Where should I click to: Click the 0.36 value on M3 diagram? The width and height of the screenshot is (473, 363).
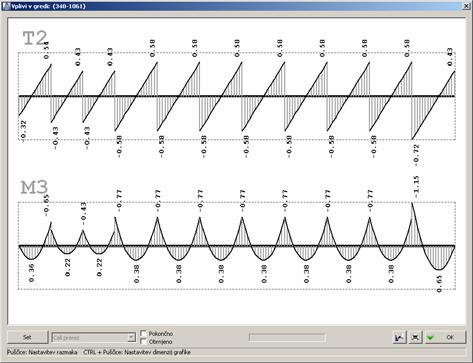[x=32, y=274]
